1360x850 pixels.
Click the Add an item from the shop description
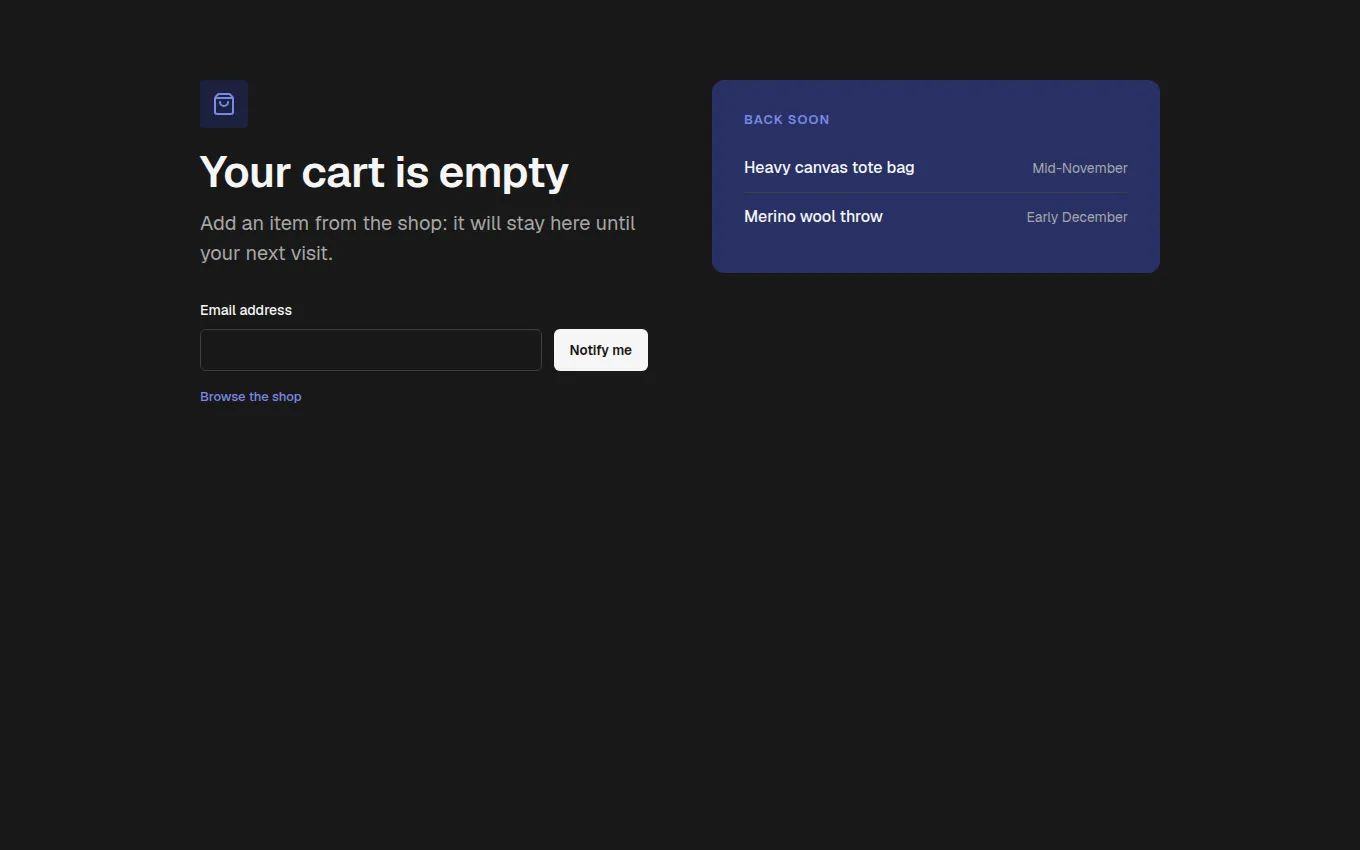point(418,238)
